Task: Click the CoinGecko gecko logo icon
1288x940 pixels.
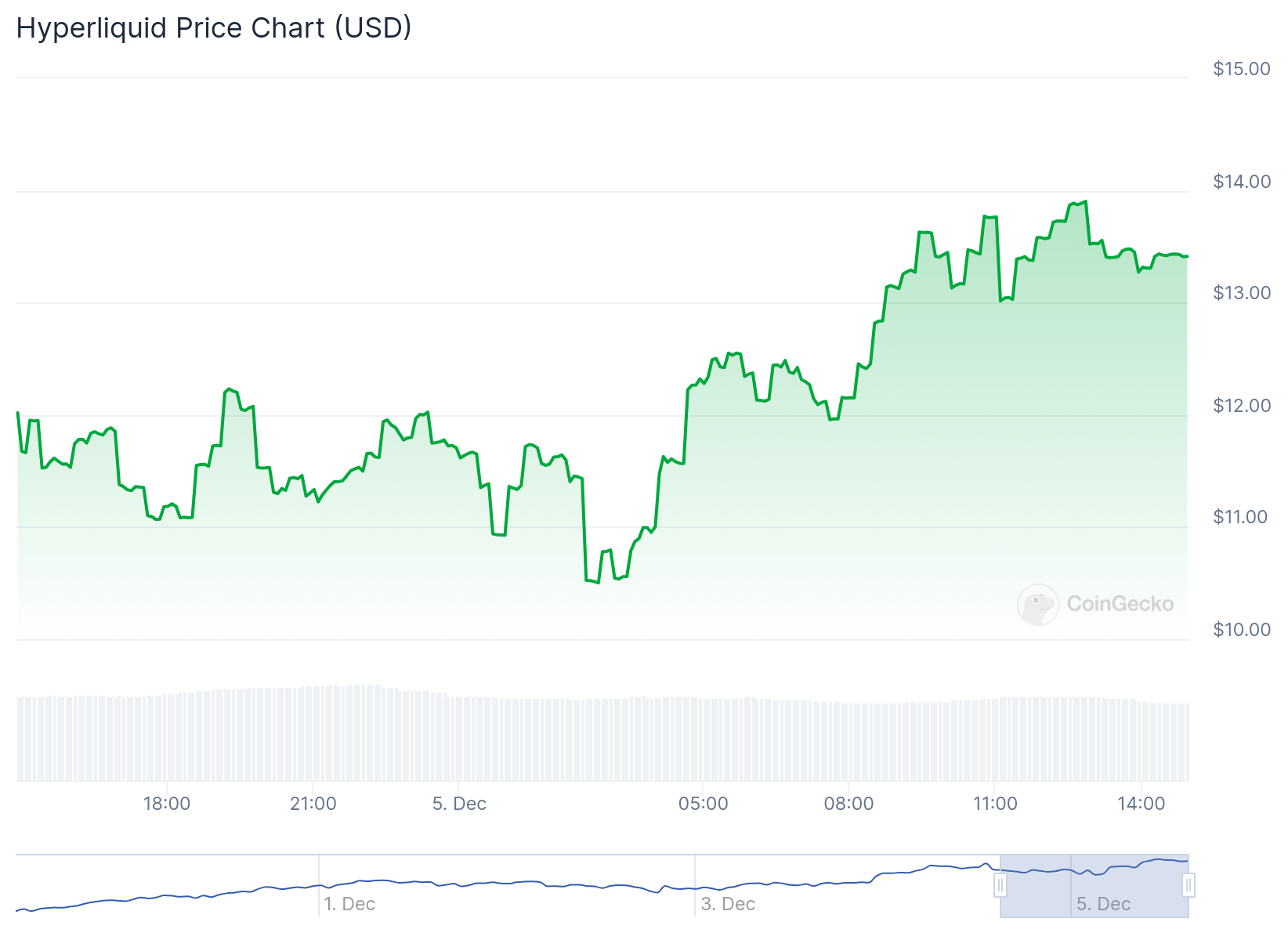Action: pos(1038,604)
